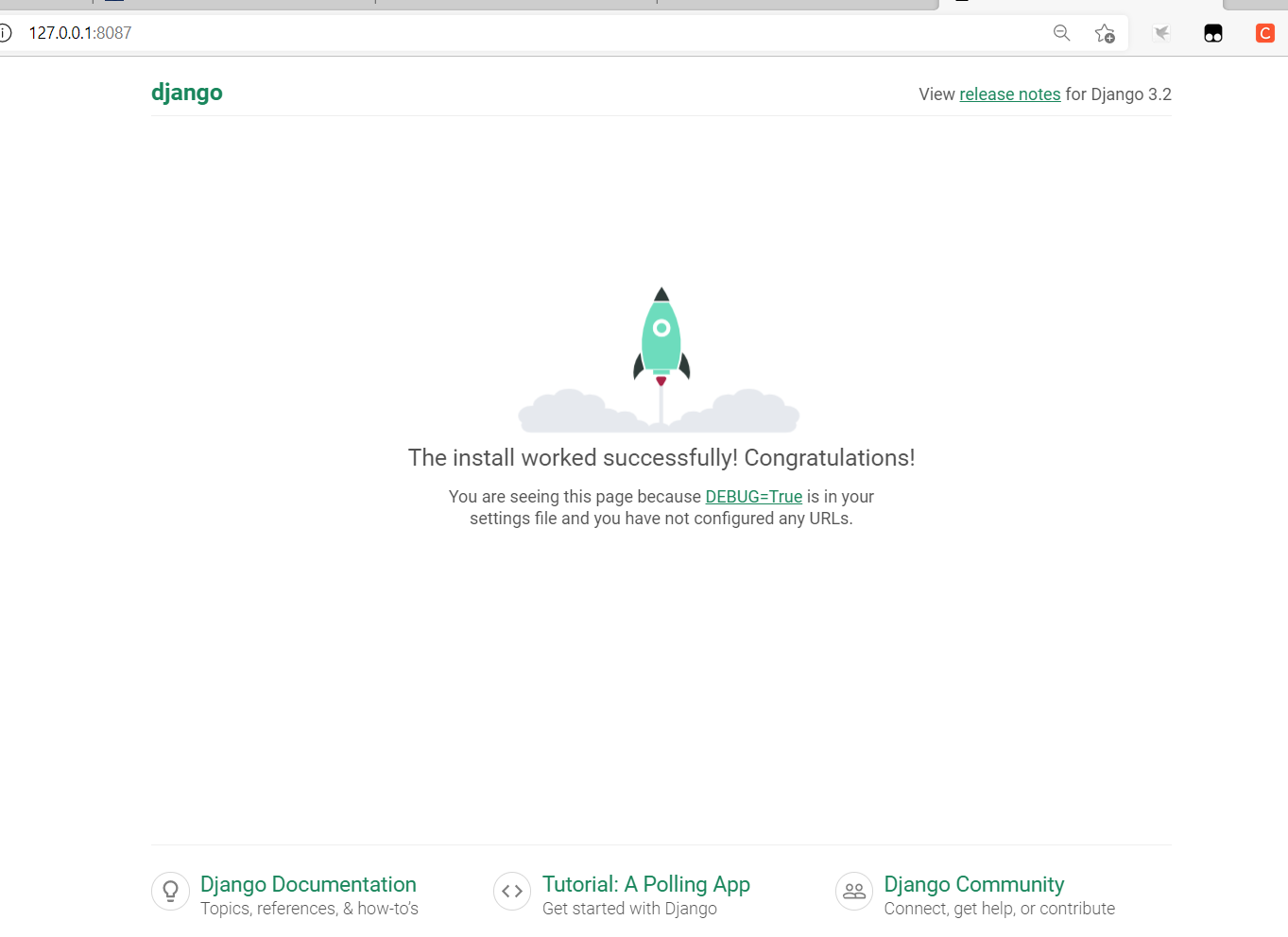Click 'The install worked successfully! Congratulations!' heading
The width and height of the screenshot is (1288, 937).
pyautogui.click(x=661, y=458)
